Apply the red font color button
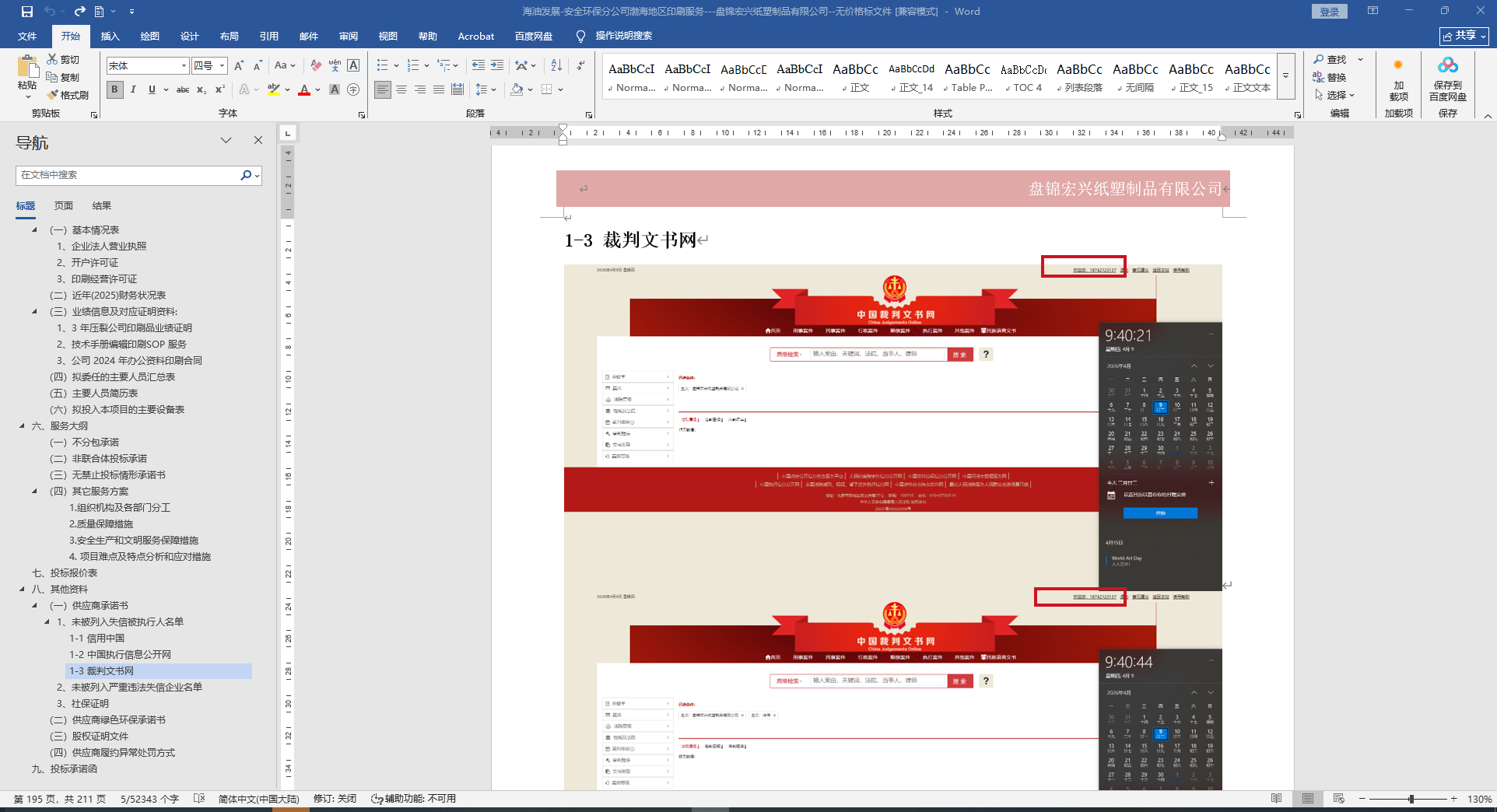 [x=304, y=89]
